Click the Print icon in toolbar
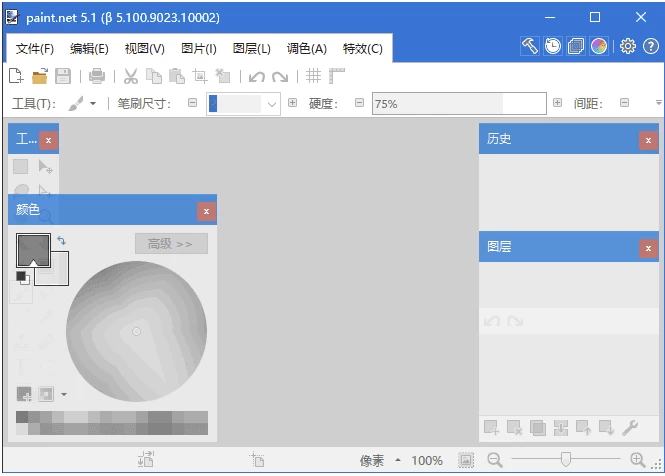Screen dimensions: 665x476 point(97,76)
